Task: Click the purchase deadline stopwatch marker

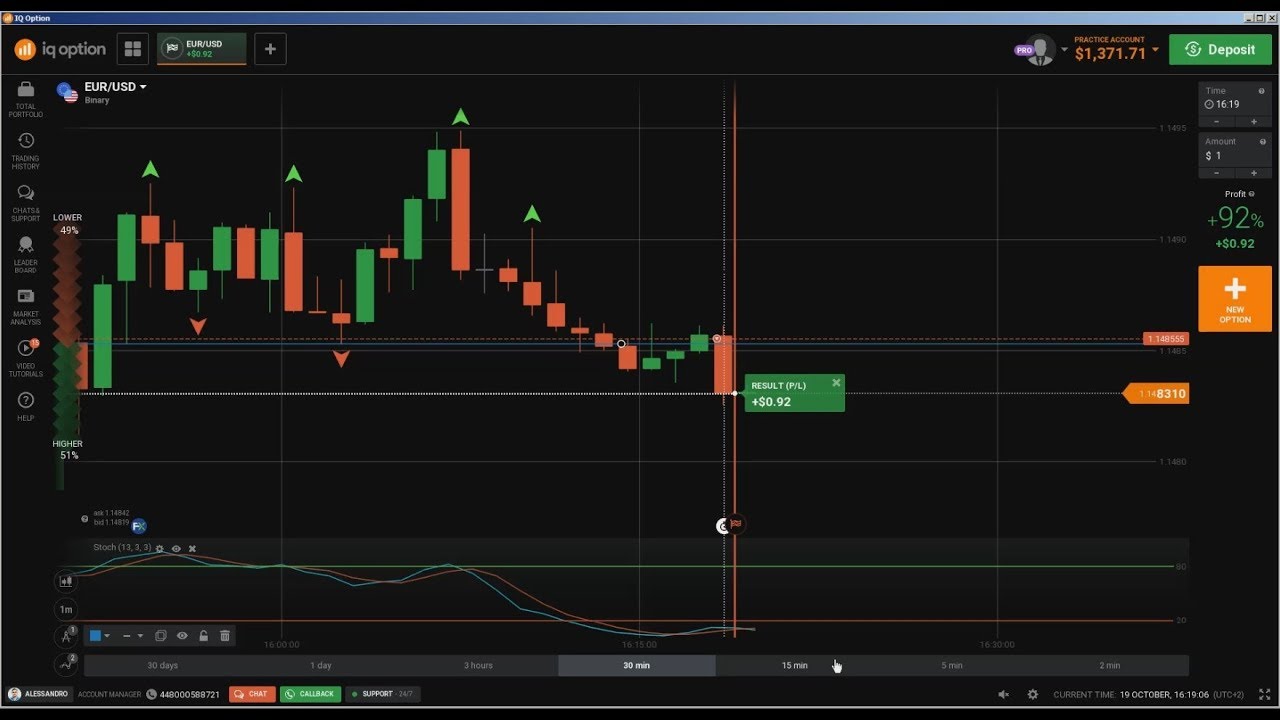Action: (x=723, y=526)
